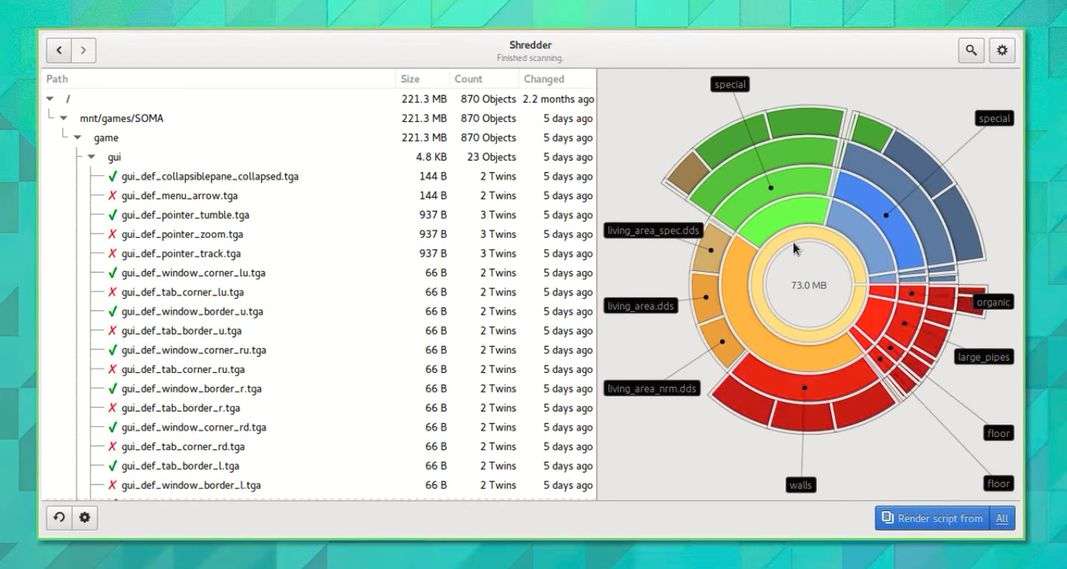Viewport: 1067px width, 569px height.
Task: Toggle red X on gui_def_tab_corner_lu.tga
Action: [x=113, y=292]
